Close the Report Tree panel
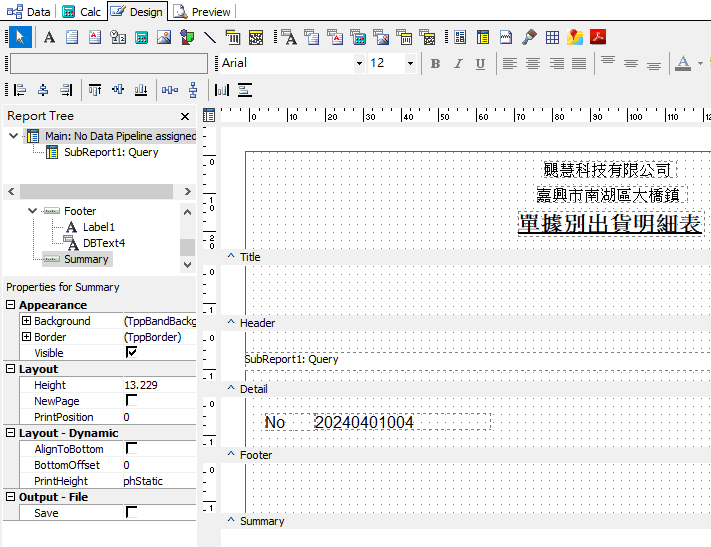Viewport: 711px width, 547px height. point(185,117)
